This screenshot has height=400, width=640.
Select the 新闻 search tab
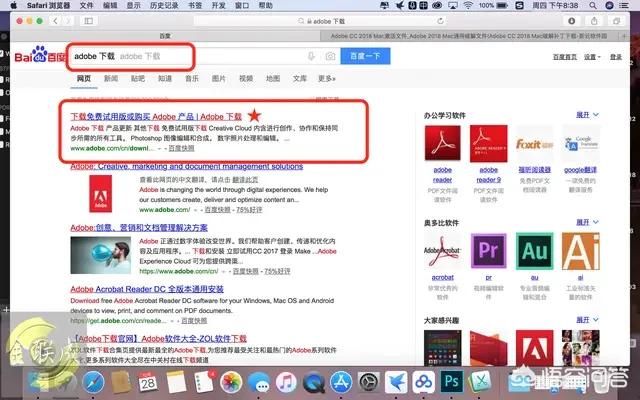coord(111,78)
